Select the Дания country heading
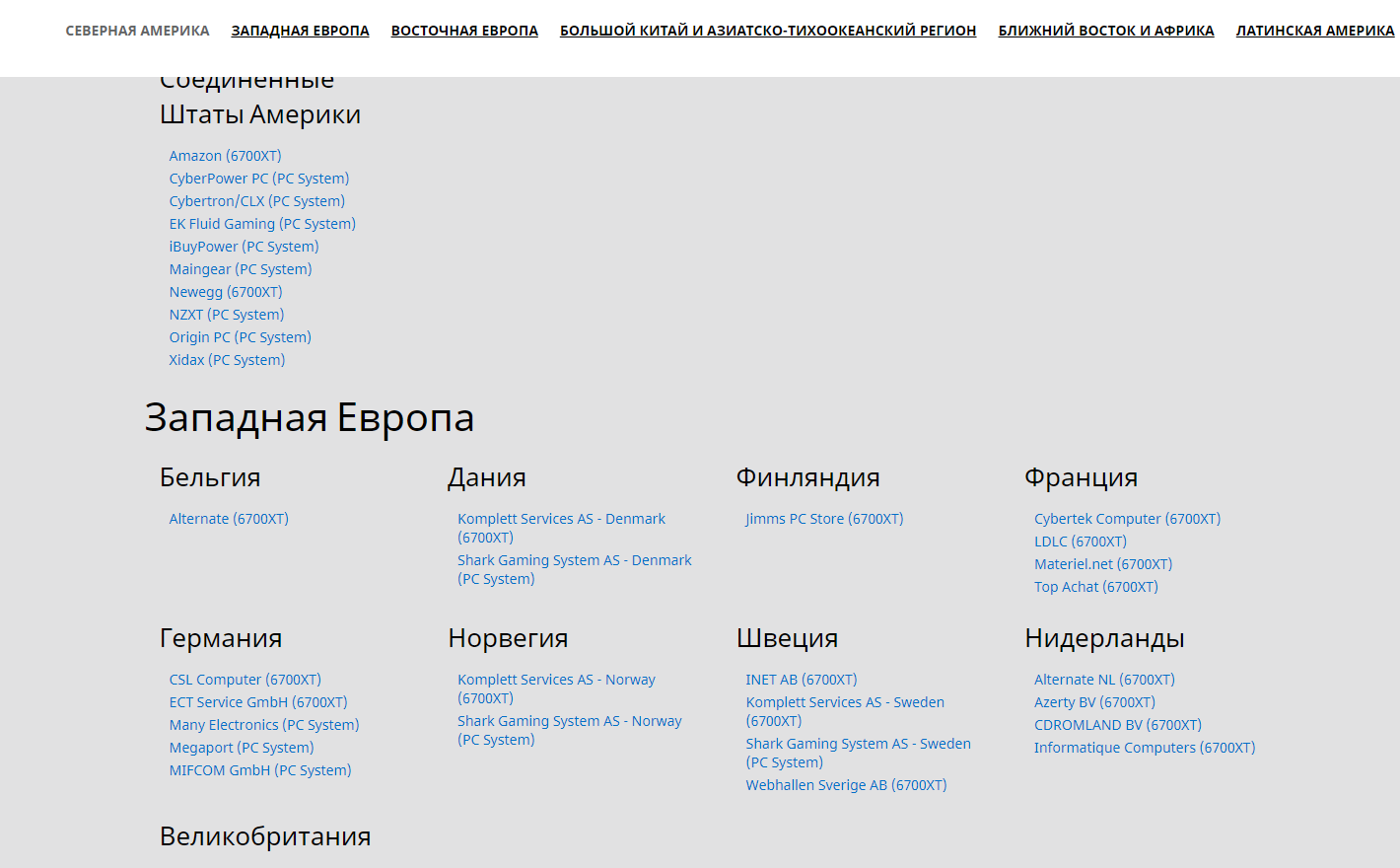The height and width of the screenshot is (868, 1400). click(487, 478)
